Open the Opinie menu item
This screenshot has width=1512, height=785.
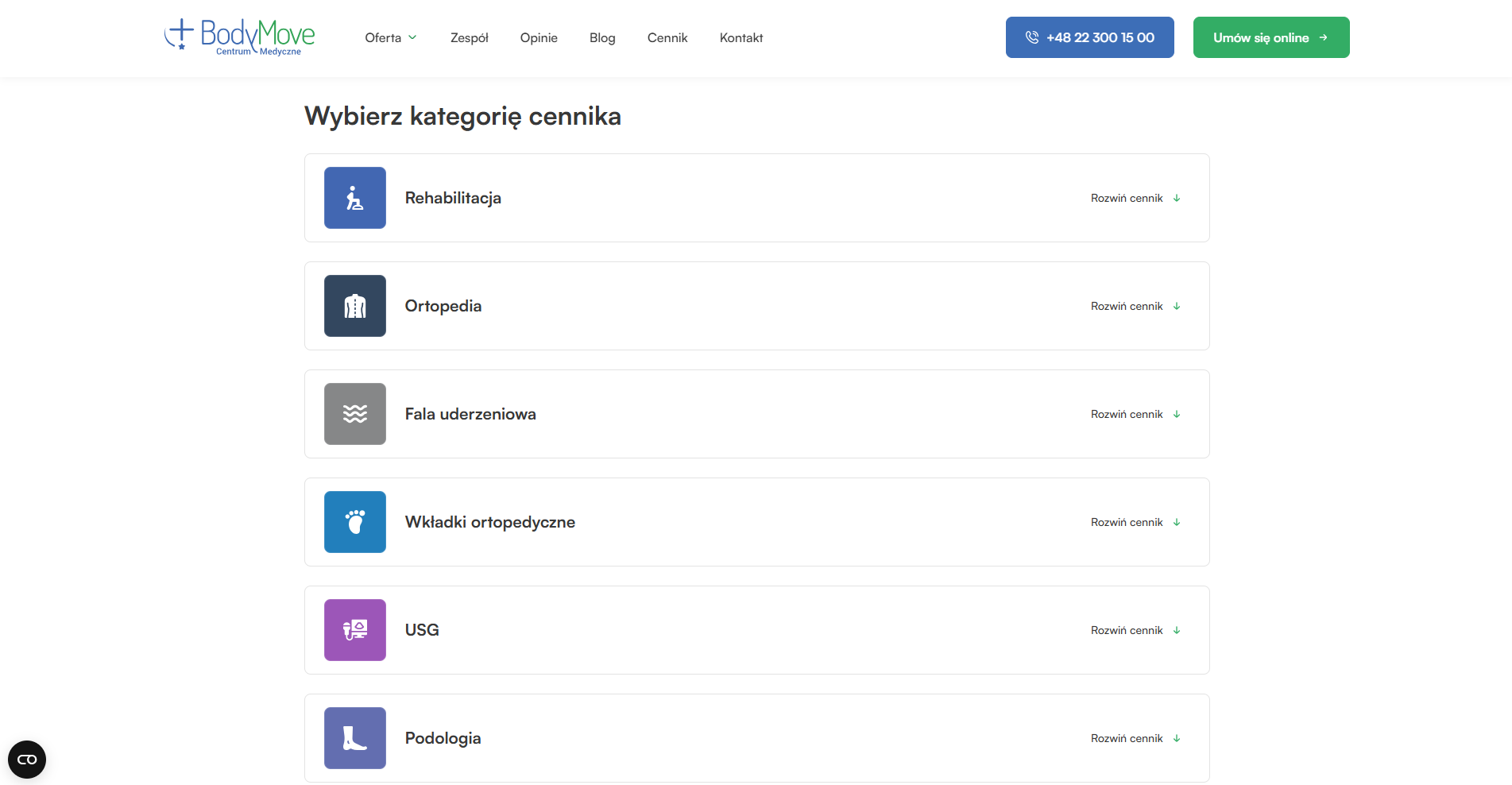(x=539, y=37)
